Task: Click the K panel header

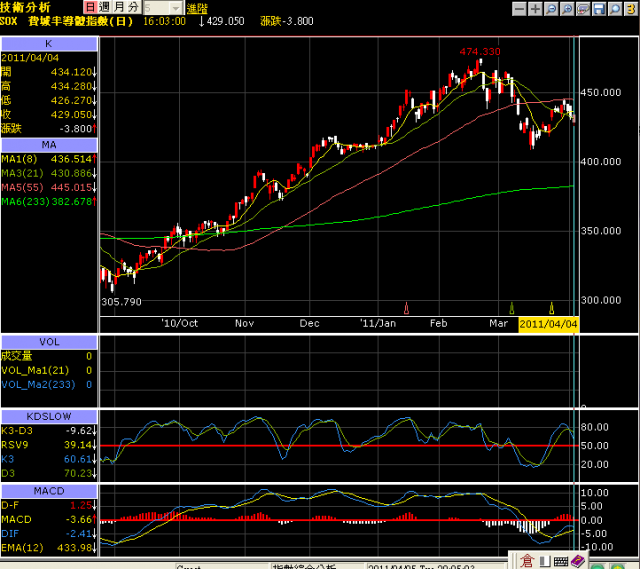Action: [x=49, y=44]
